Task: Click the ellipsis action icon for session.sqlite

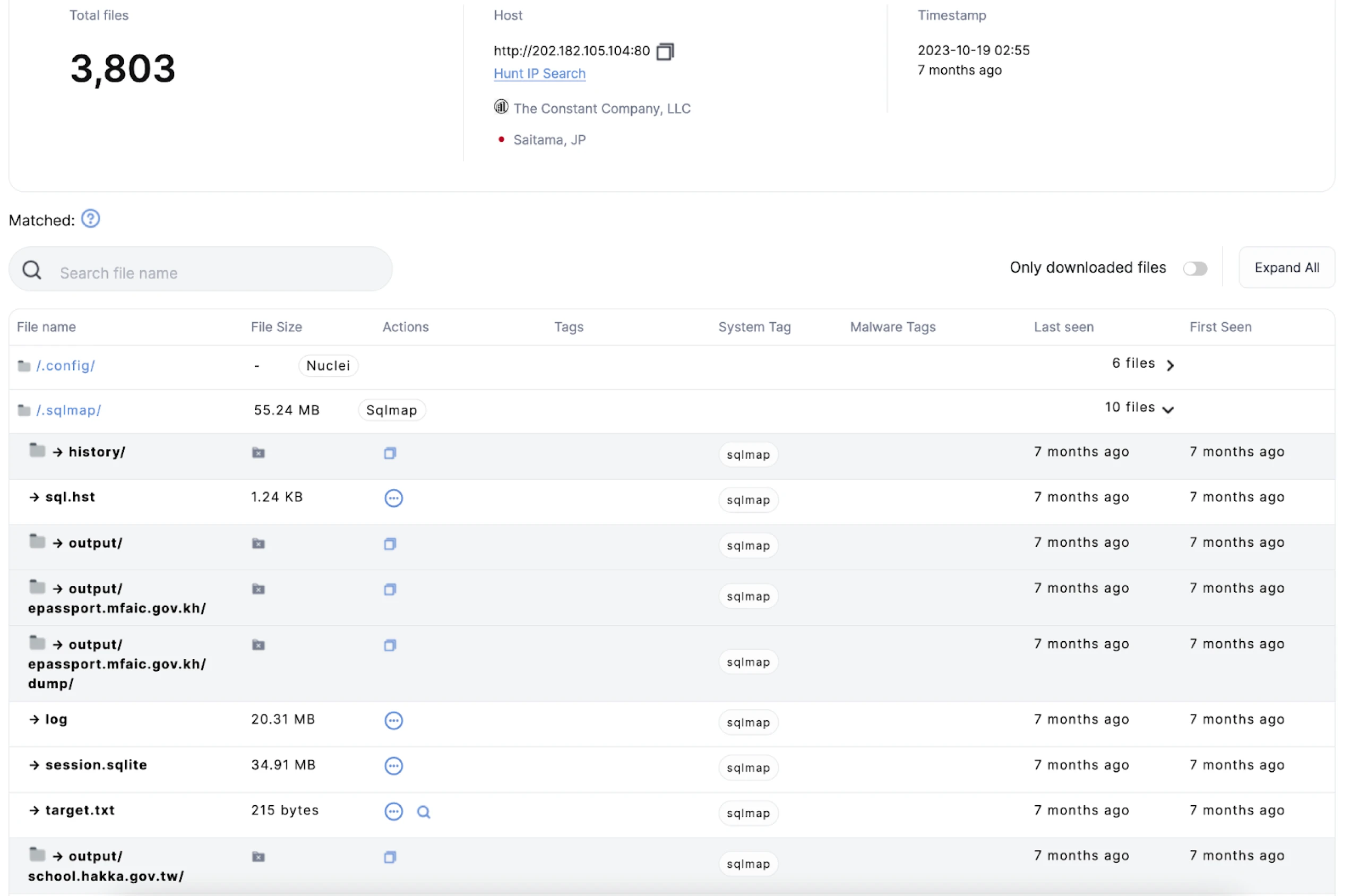Action: coord(393,764)
